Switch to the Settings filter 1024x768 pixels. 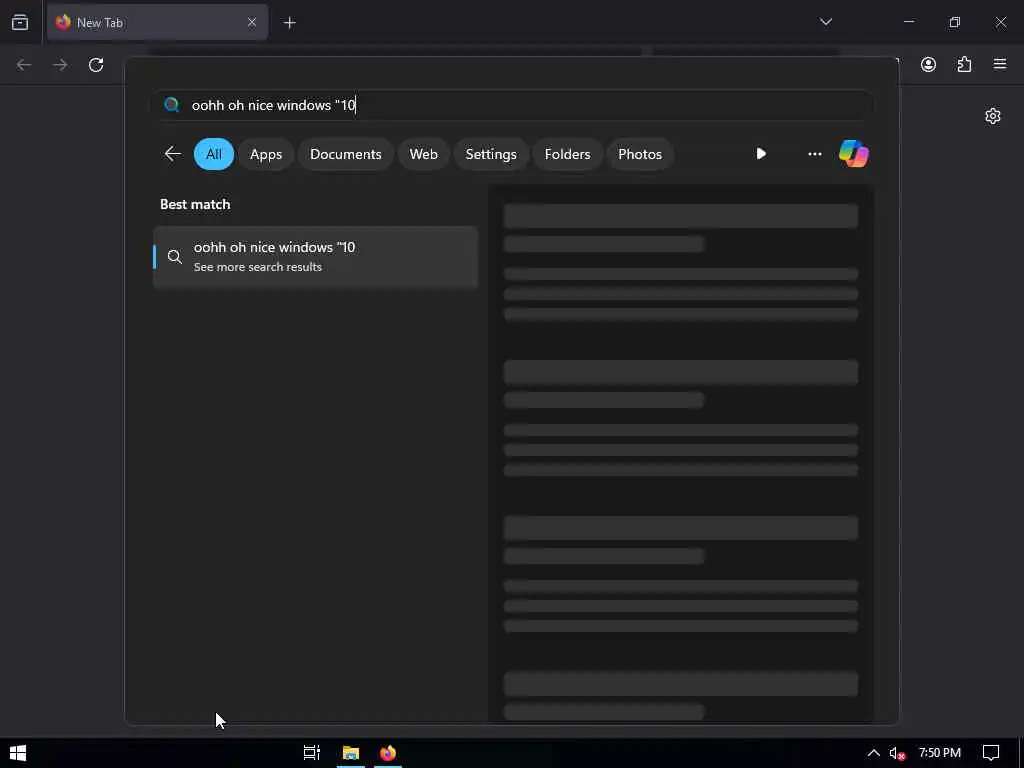490,154
